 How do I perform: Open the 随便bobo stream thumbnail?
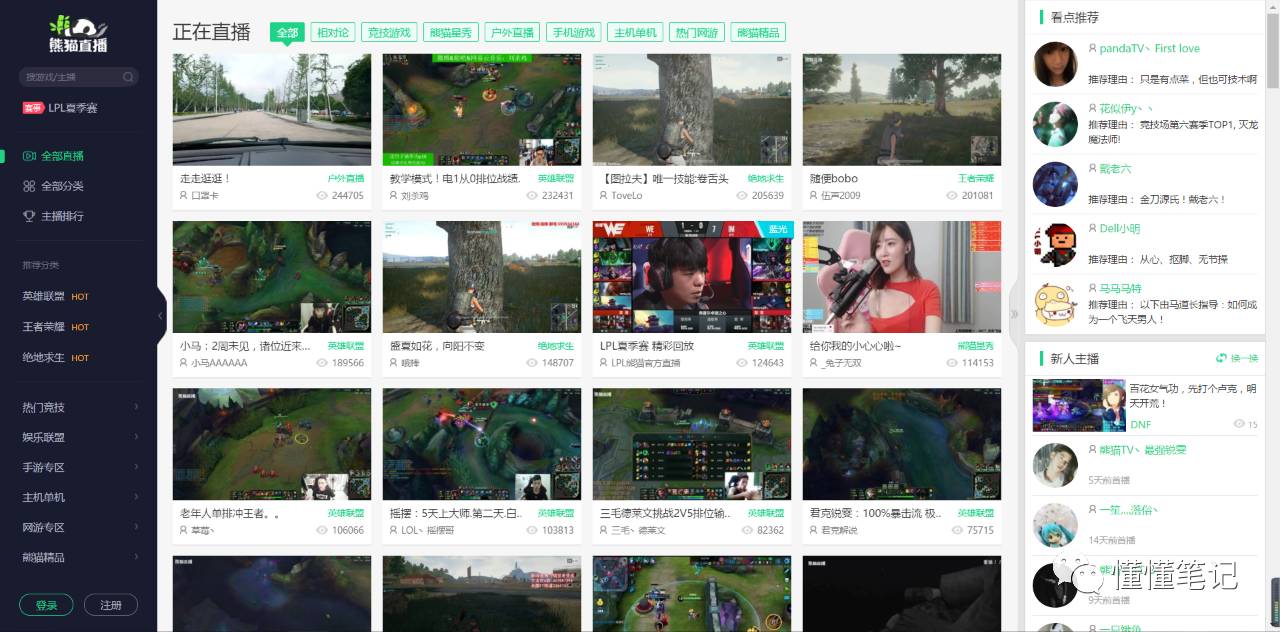click(x=902, y=110)
